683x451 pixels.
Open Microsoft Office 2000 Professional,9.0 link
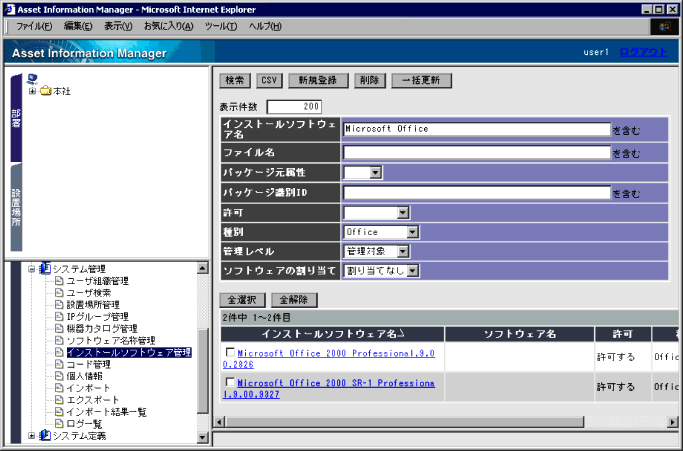(x=329, y=359)
